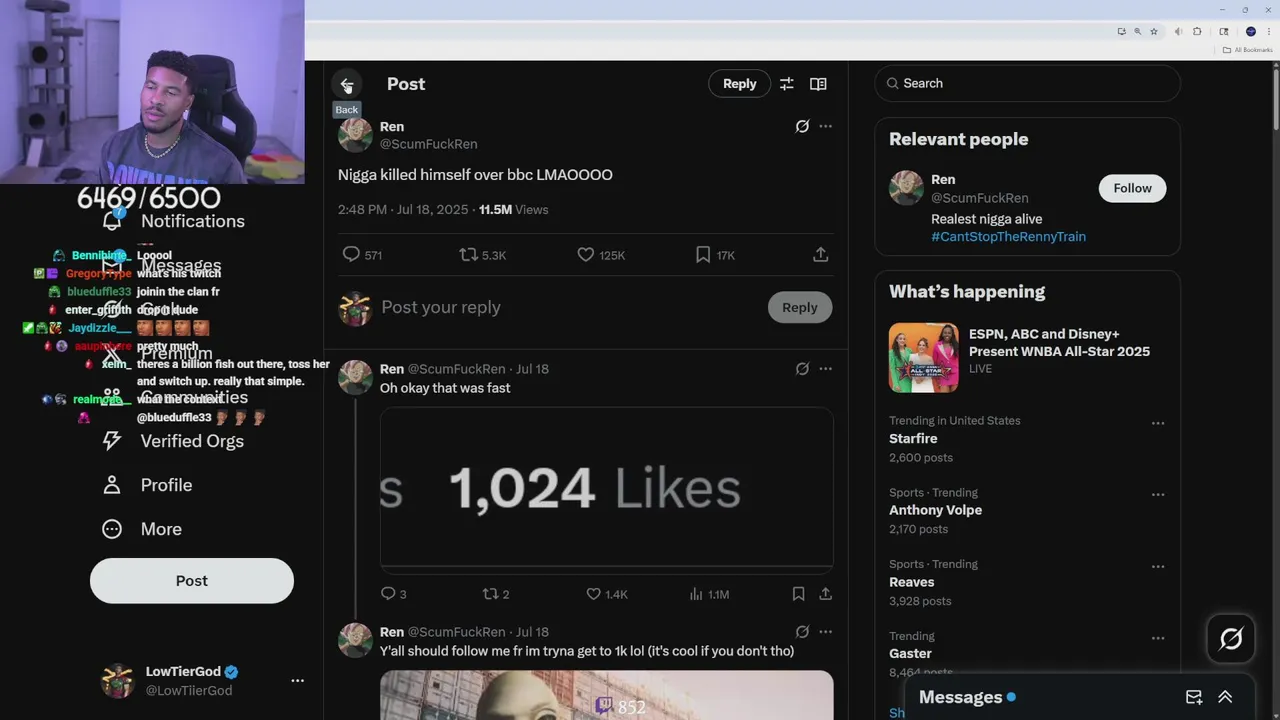Click the Profile person icon in sidebar
The width and height of the screenshot is (1280, 720).
pyautogui.click(x=112, y=485)
